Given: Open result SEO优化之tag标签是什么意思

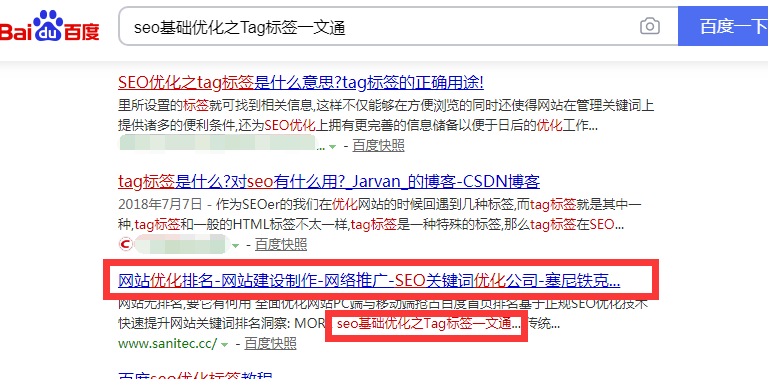Looking at the screenshot, I should pos(301,82).
